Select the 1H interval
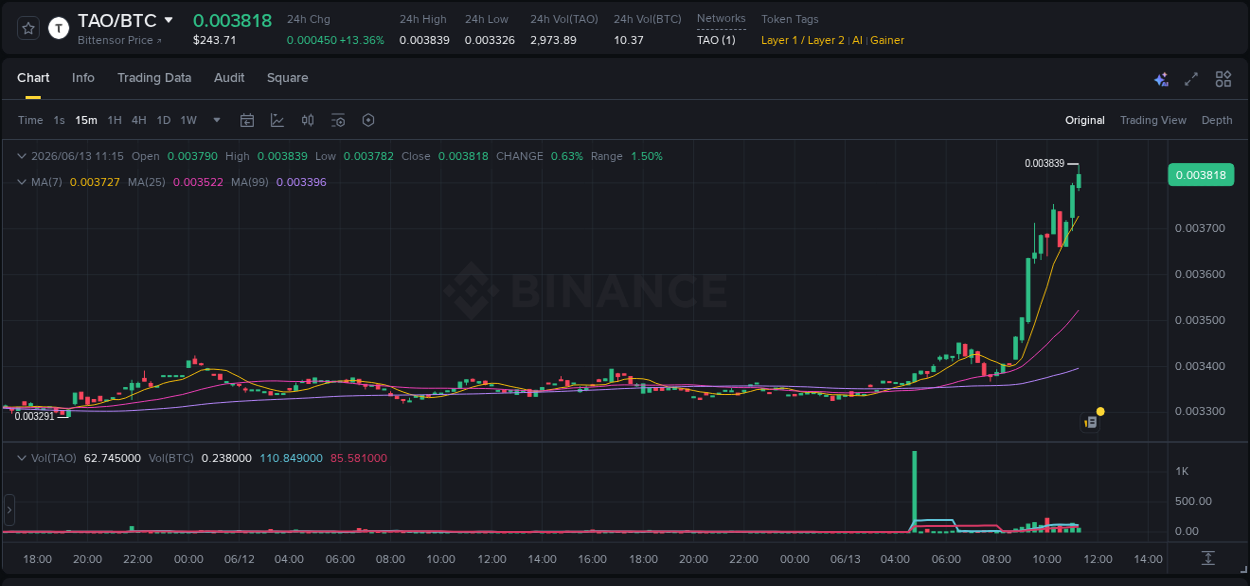Viewport: 1250px width, 586px height. (114, 120)
